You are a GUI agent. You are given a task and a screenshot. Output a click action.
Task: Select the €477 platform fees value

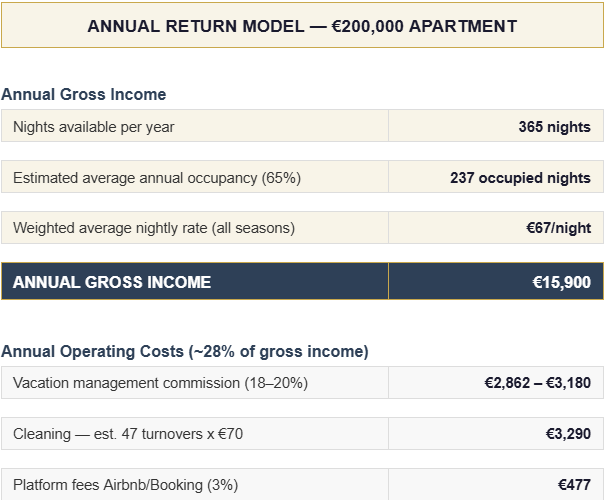coord(574,485)
